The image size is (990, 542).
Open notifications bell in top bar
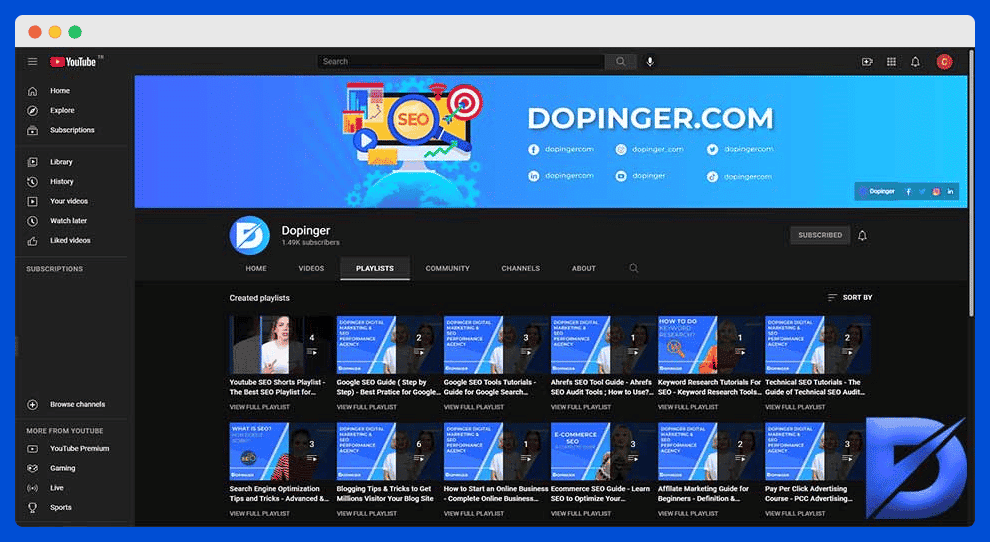[x=915, y=62]
